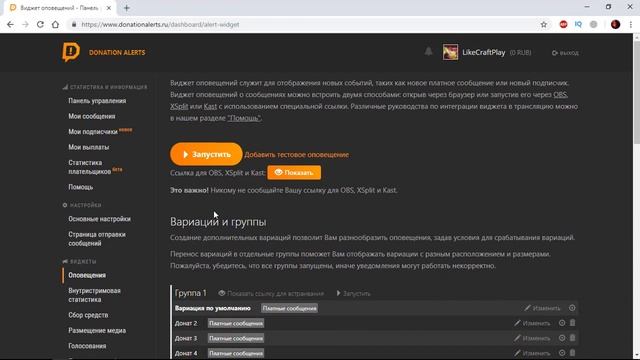Click the orange Запустить button
The image size is (640, 360).
click(x=206, y=154)
